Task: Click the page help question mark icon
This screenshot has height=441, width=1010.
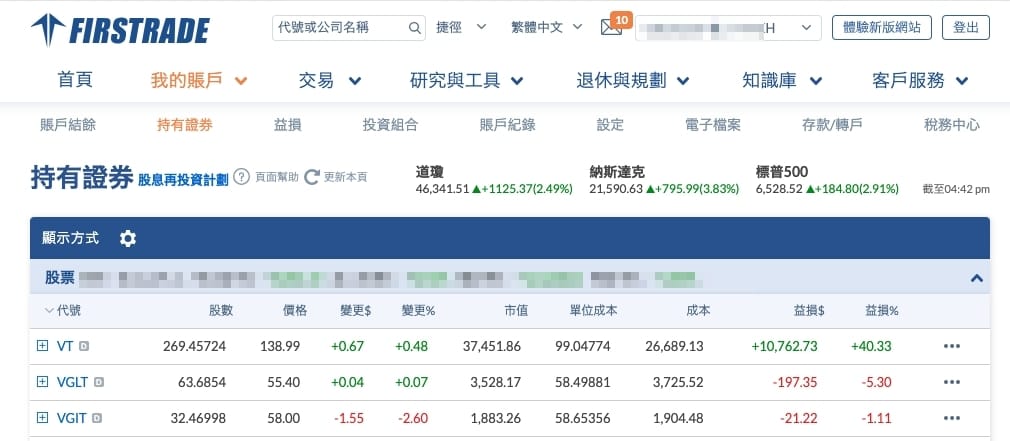Action: click(x=241, y=177)
